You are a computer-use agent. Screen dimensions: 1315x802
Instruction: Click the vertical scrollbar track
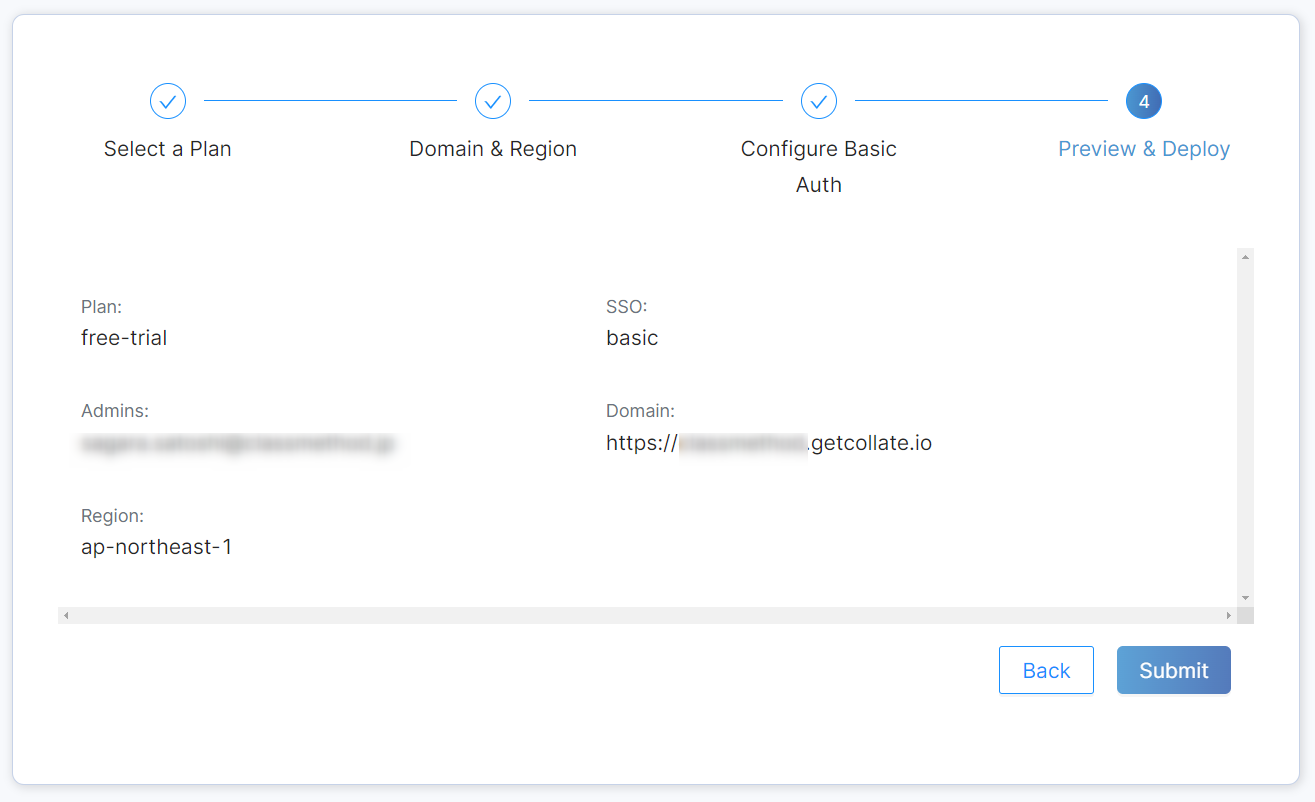point(1245,428)
